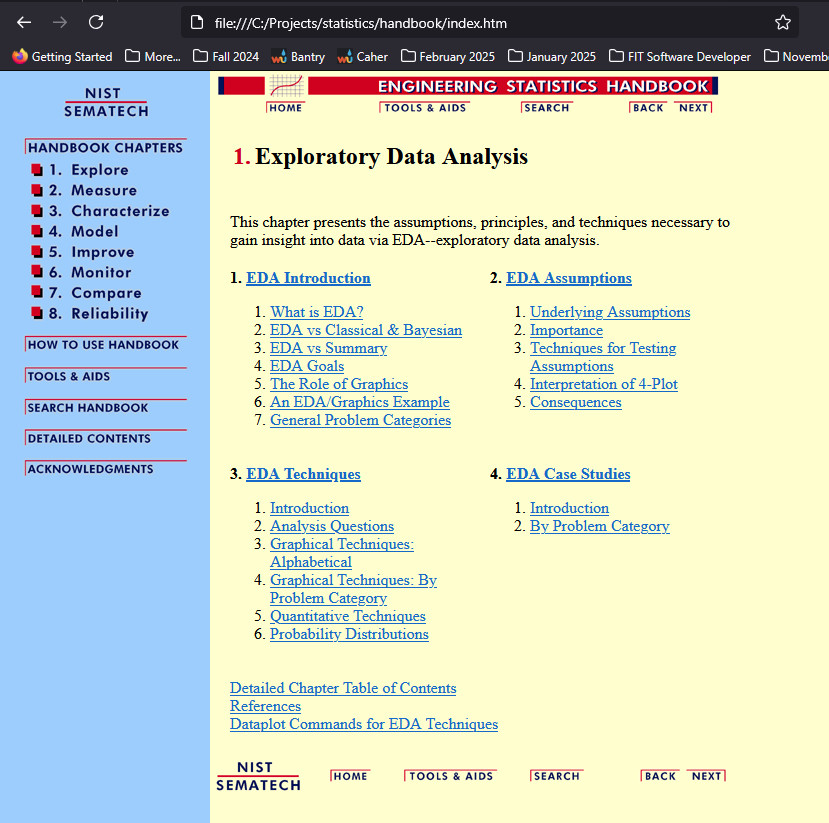Screen dimensions: 829x823
Task: Open Interpretation of 4-Plot link
Action: coord(604,384)
